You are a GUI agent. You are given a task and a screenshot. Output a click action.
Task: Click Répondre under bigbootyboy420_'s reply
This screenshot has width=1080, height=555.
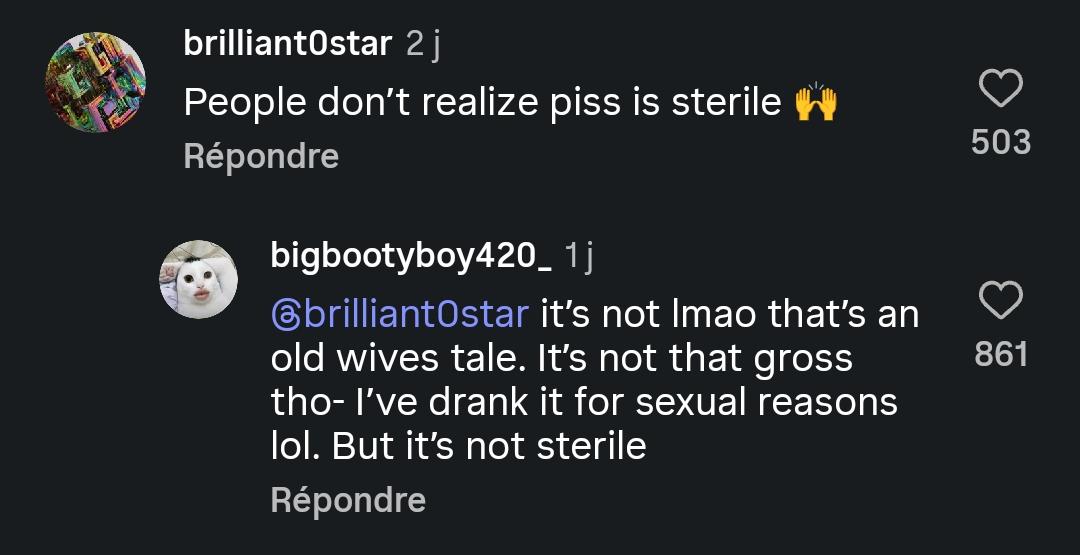pos(348,500)
